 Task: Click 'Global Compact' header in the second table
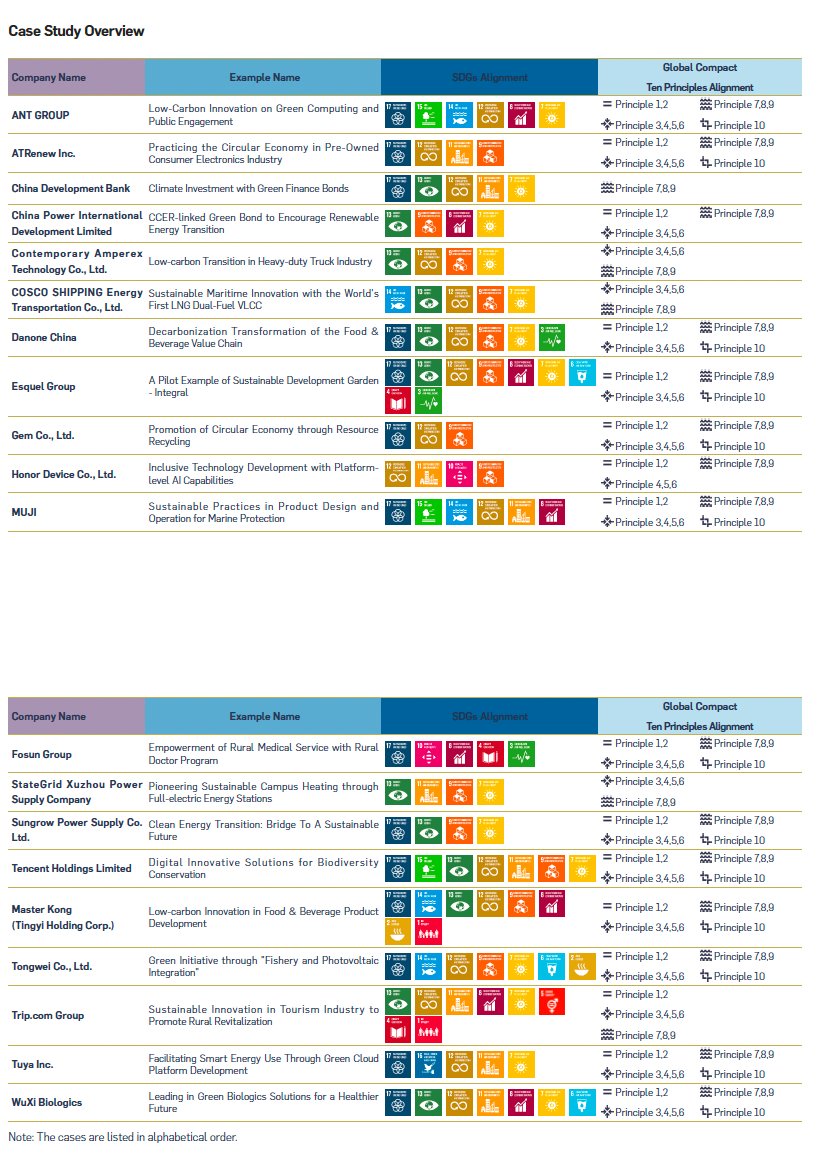click(699, 706)
